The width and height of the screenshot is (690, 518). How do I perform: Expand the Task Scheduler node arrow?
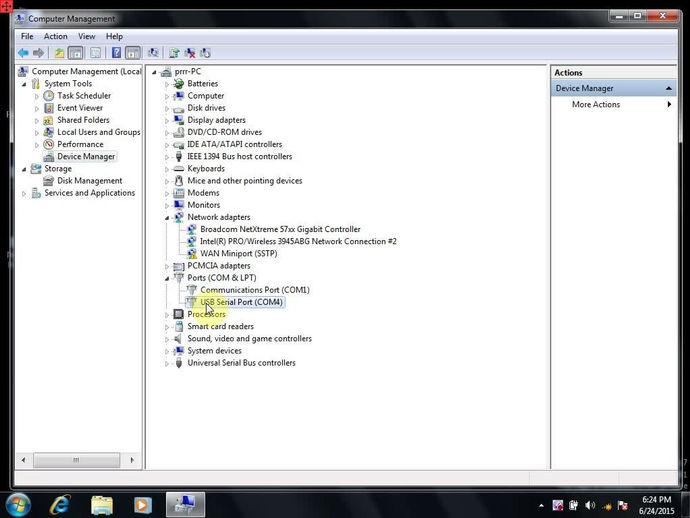(x=37, y=96)
